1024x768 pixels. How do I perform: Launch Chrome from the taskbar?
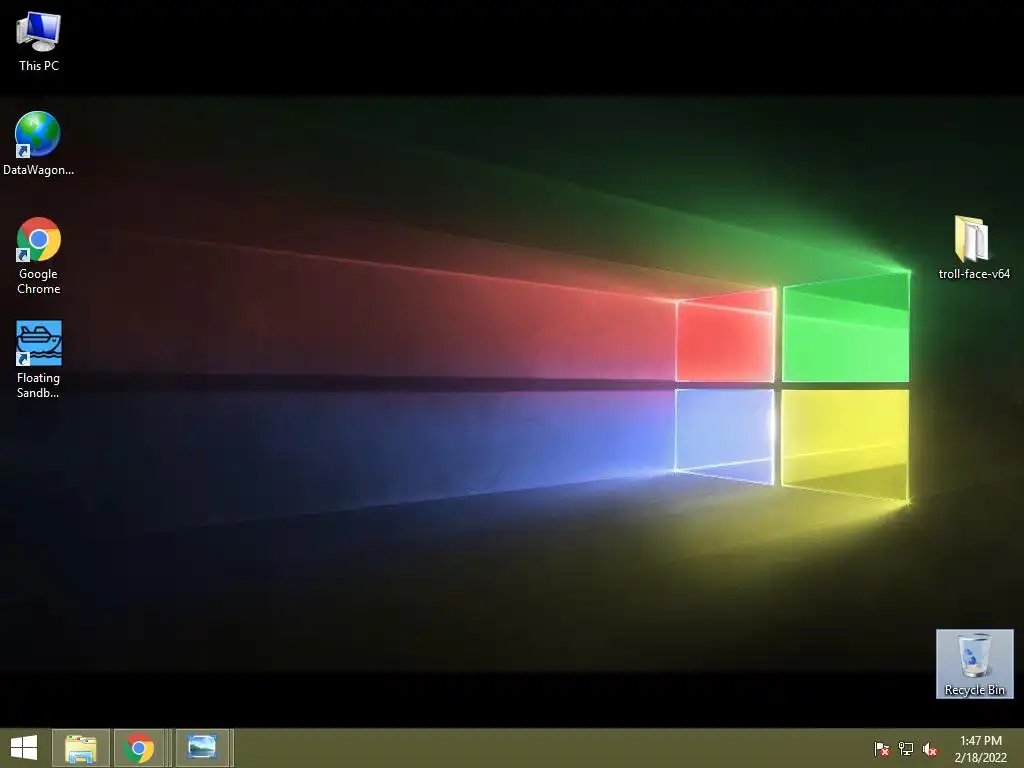pyautogui.click(x=139, y=748)
